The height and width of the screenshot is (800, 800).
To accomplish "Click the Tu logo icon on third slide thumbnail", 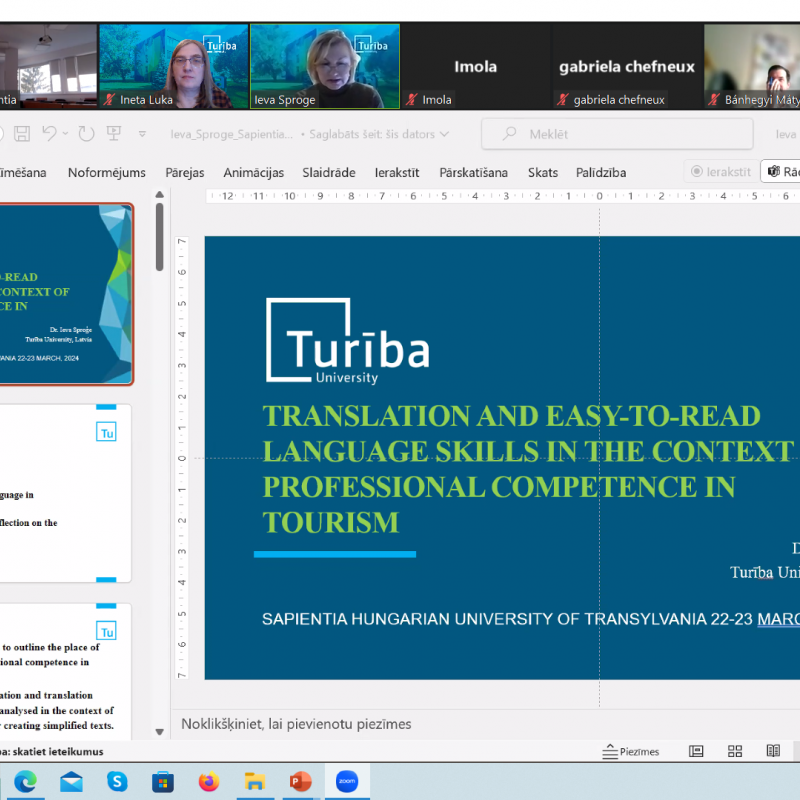I will pos(106,631).
